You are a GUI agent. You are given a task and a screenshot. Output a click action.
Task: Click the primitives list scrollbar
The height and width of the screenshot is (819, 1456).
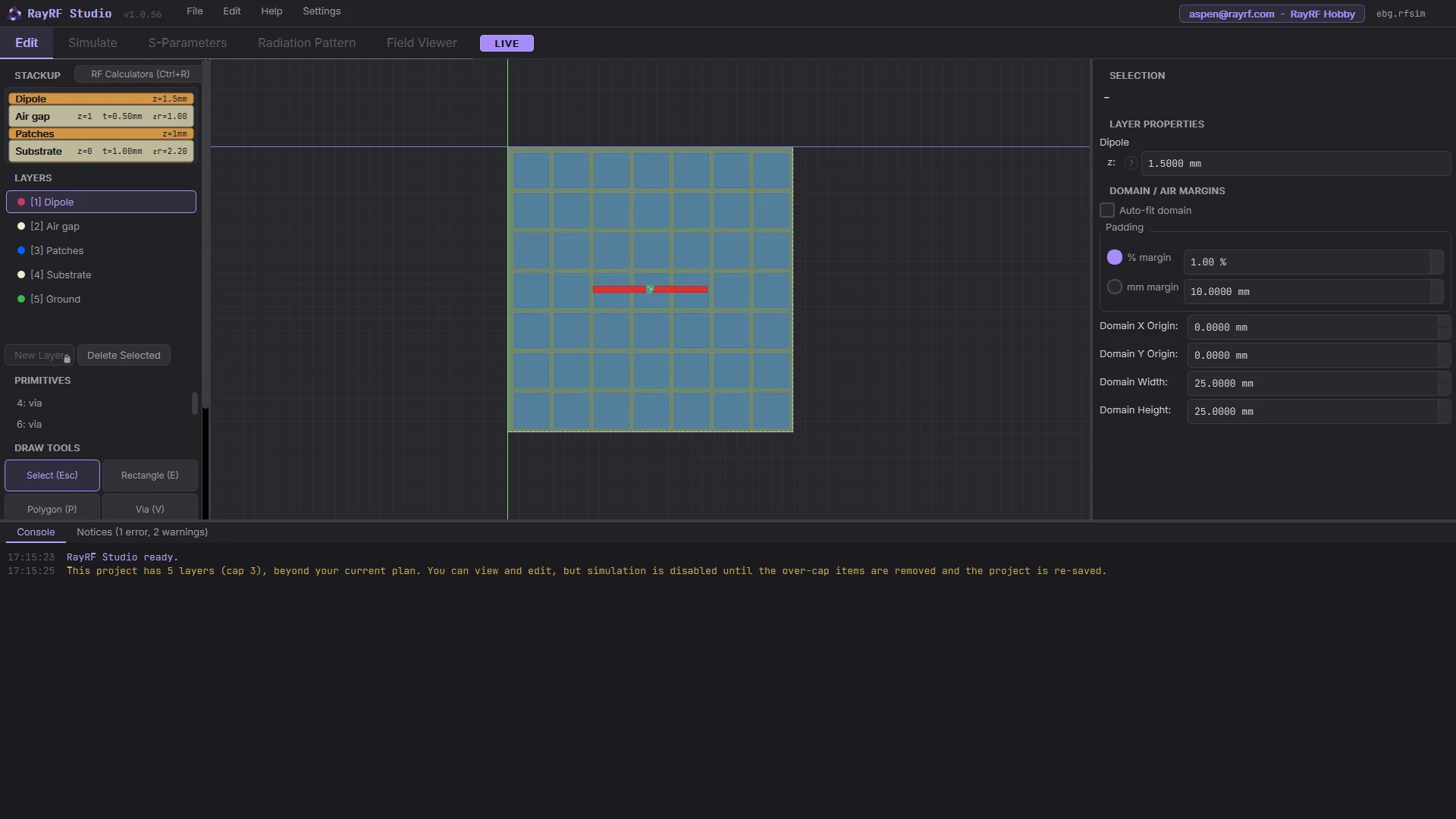(195, 403)
